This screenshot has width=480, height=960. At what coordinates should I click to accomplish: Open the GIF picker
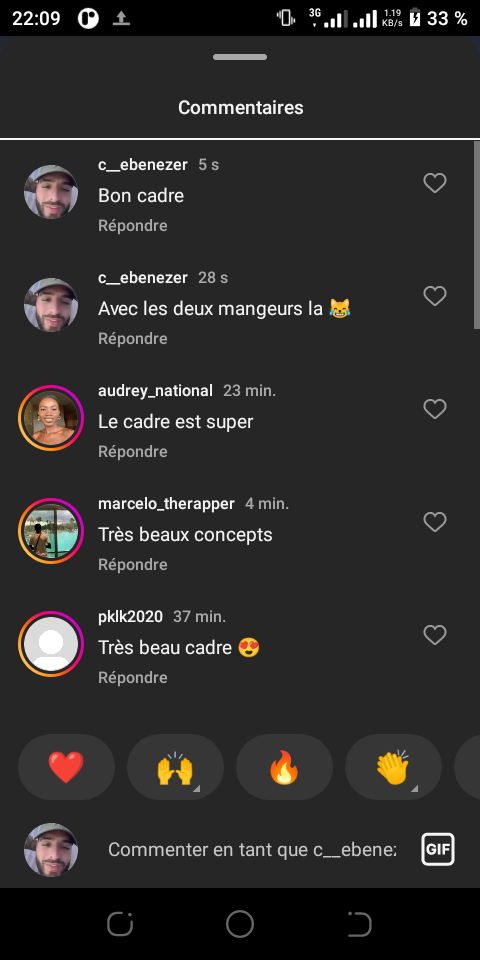pos(438,849)
